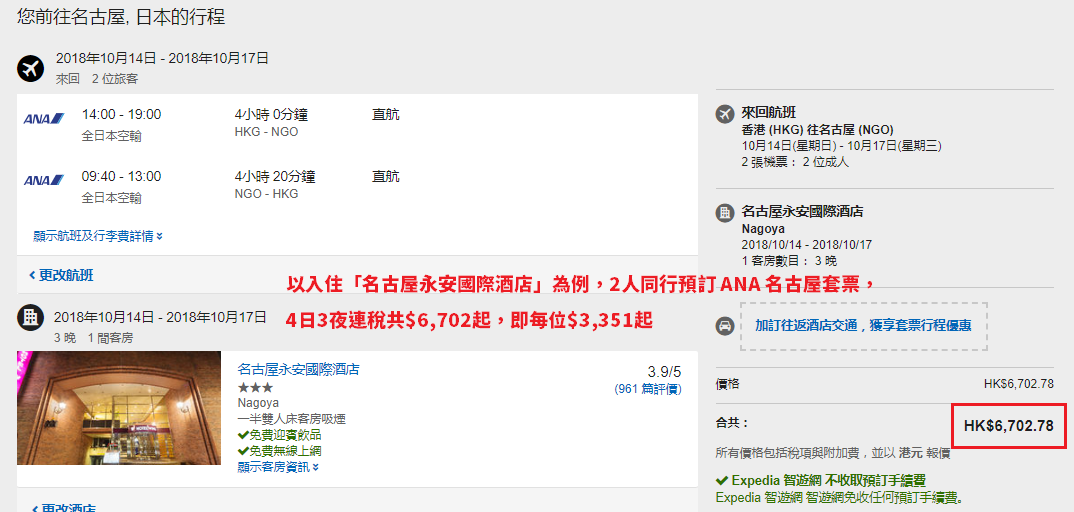Click the 2 張機票： 2 位成人 text
Image resolution: width=1074 pixels, height=512 pixels.
[x=795, y=162]
